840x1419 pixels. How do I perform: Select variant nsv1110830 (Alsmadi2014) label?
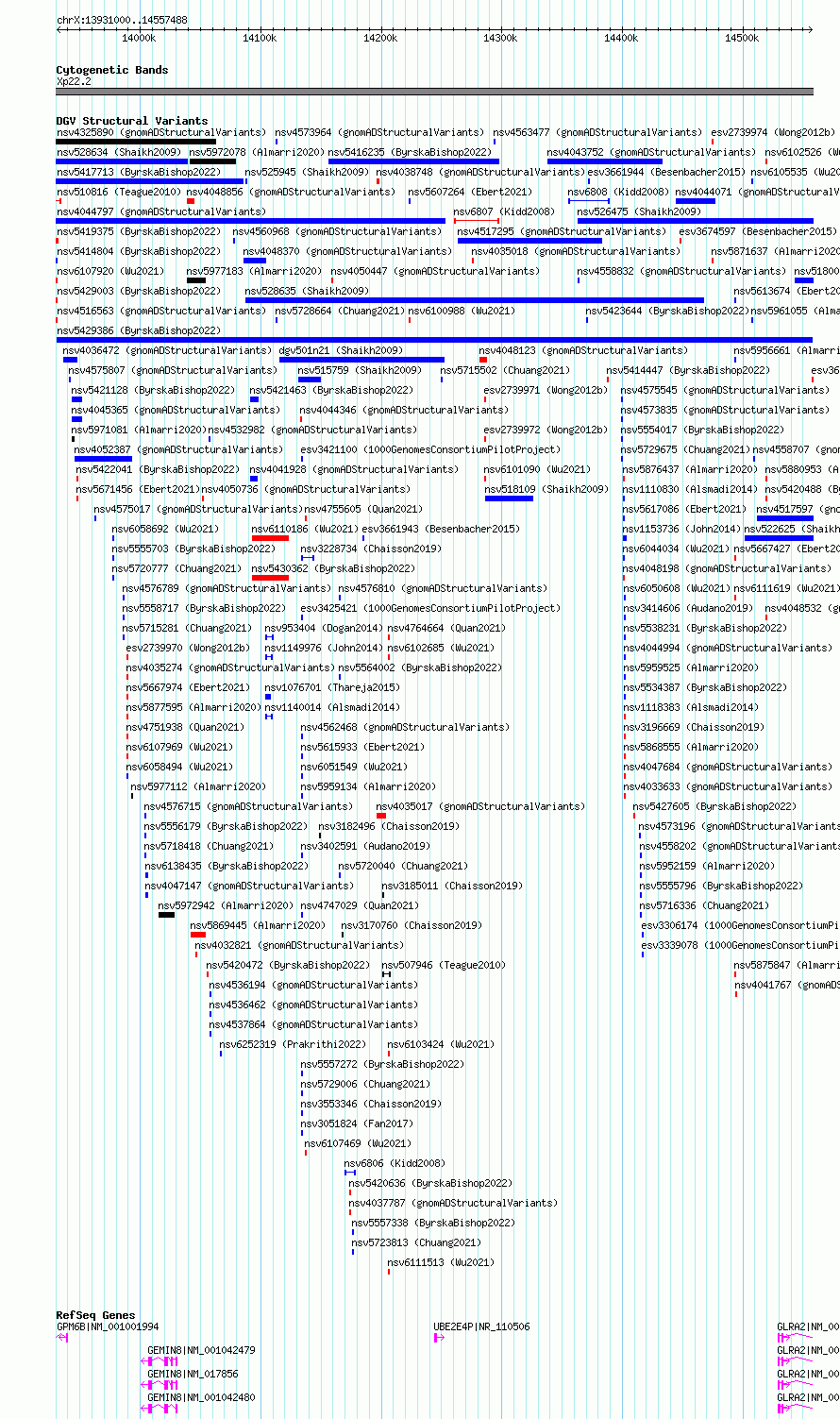(690, 489)
